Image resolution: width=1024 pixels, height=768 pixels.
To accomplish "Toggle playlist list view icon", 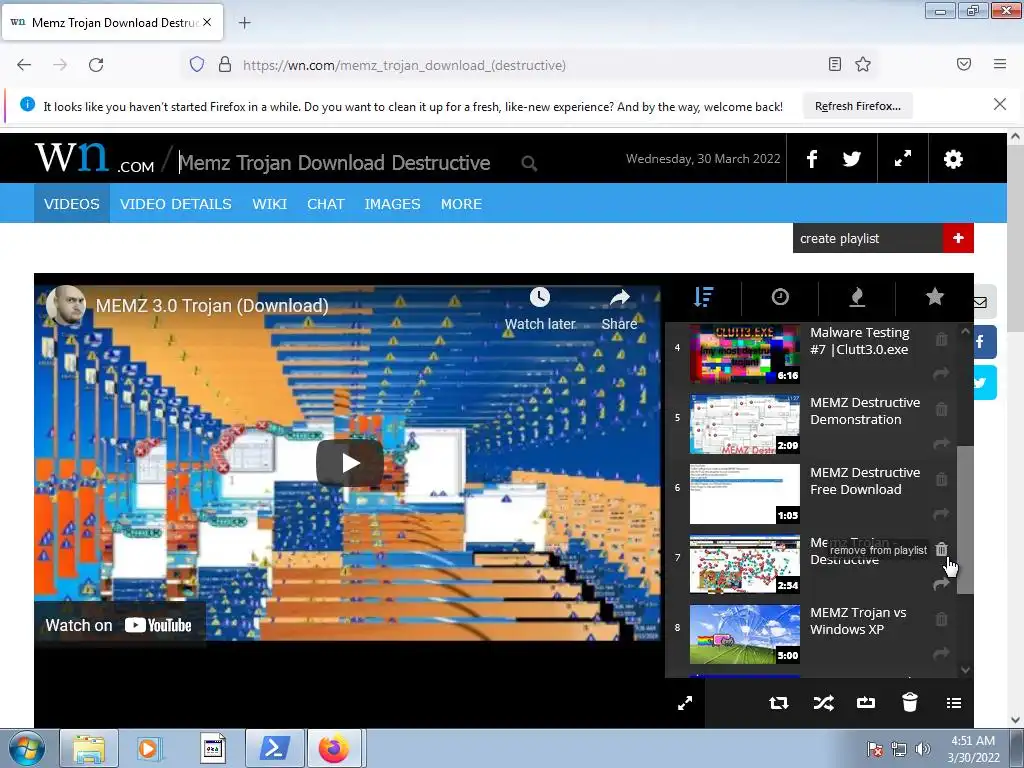I will pos(953,703).
